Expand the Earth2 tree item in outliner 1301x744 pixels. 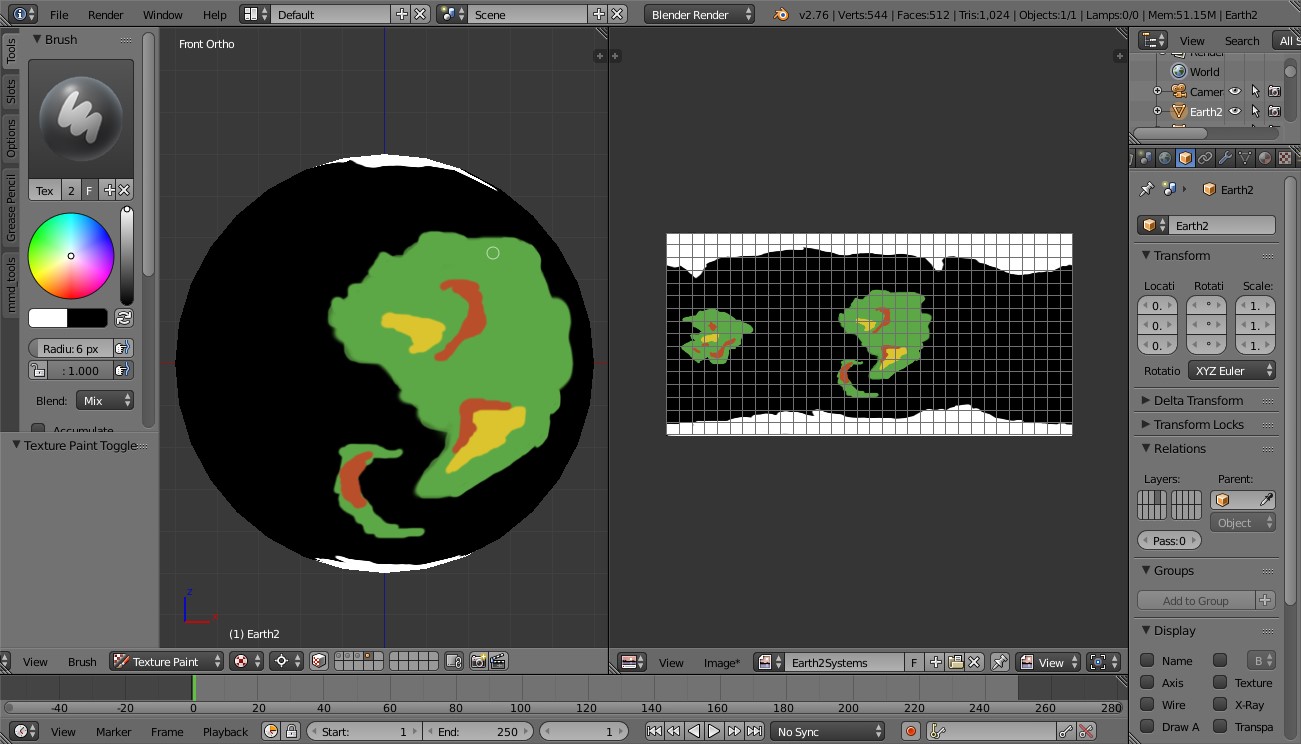[1158, 111]
